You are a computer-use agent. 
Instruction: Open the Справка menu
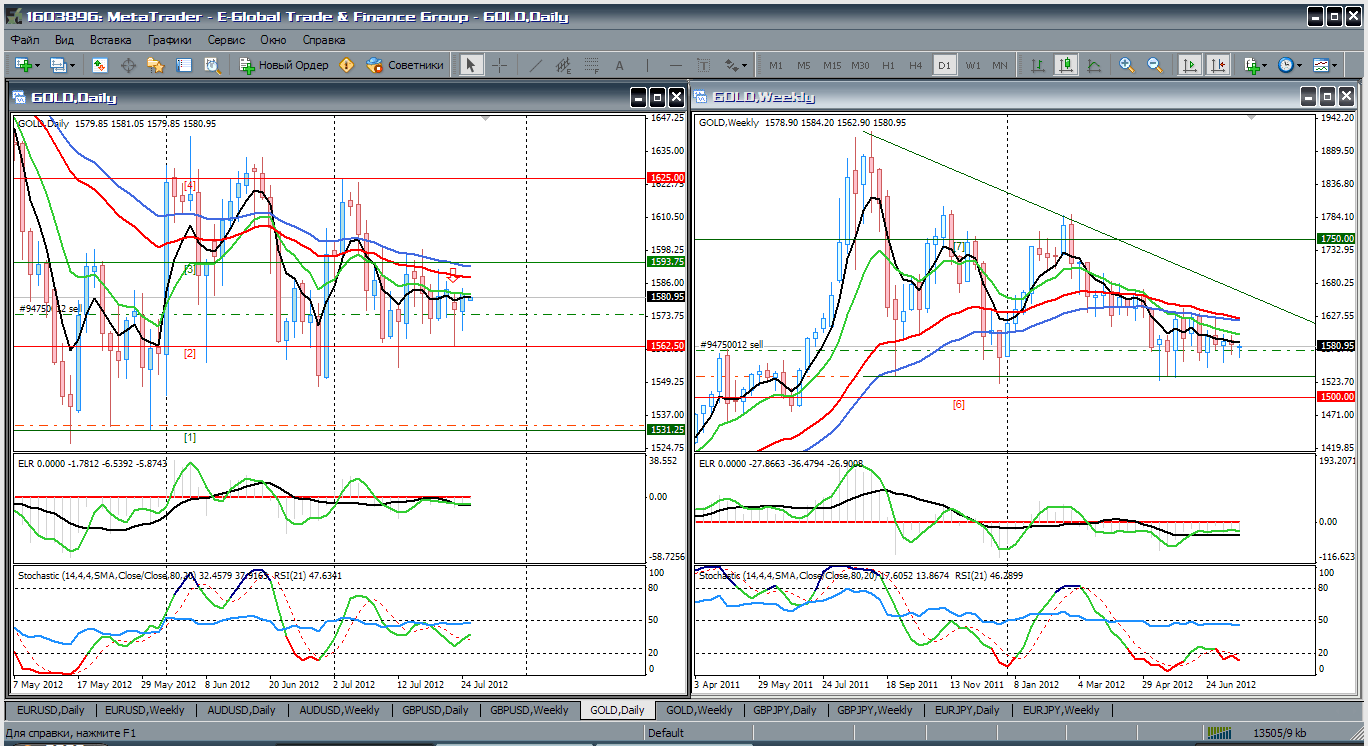(x=323, y=40)
